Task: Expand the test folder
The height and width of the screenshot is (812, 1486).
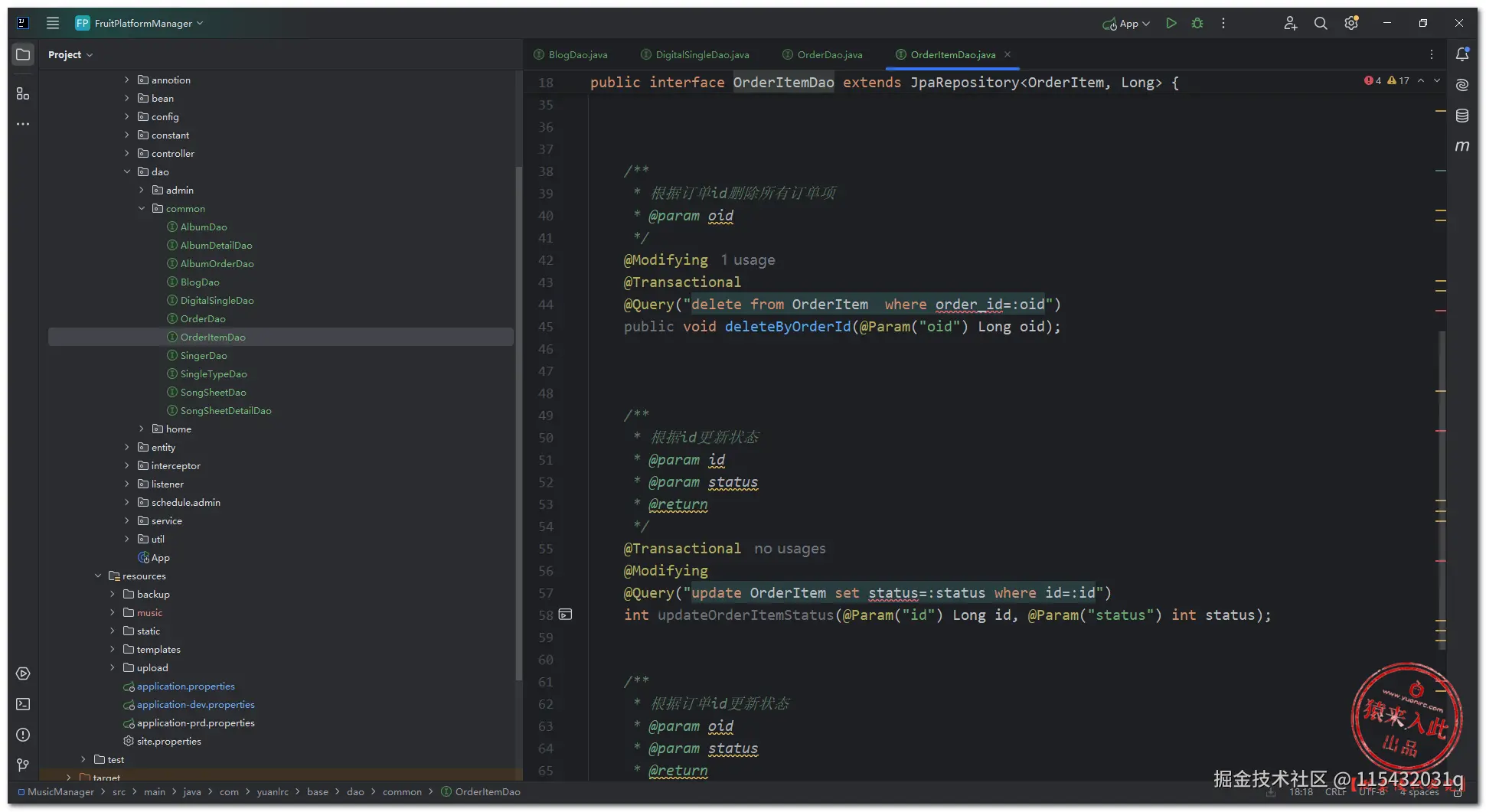Action: pos(83,759)
